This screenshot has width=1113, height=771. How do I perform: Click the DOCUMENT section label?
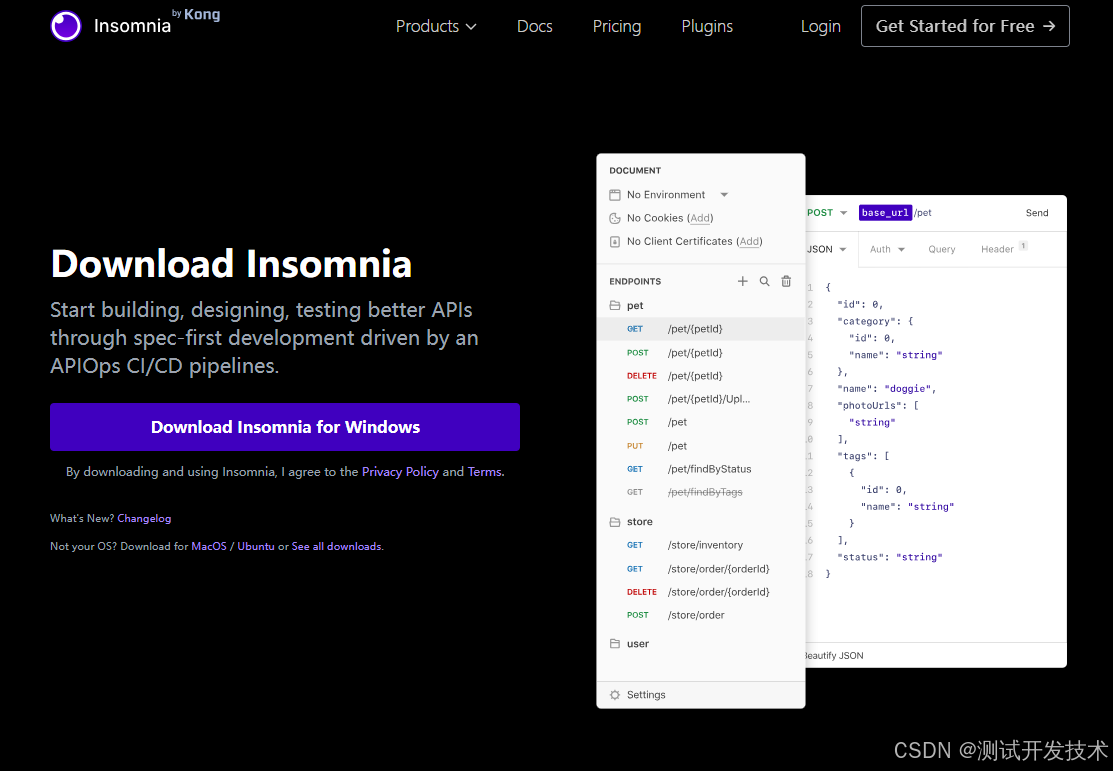click(x=635, y=170)
